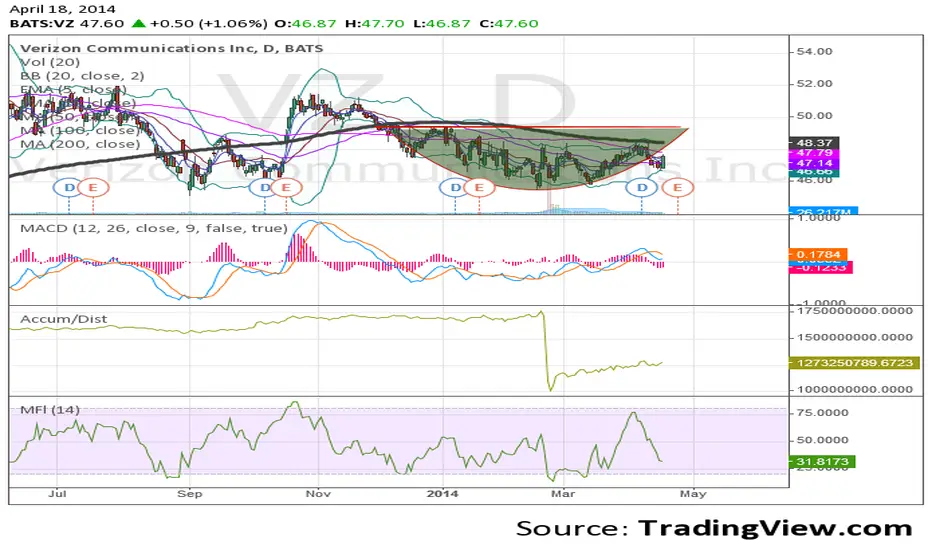Click the May time axis label

[693, 494]
